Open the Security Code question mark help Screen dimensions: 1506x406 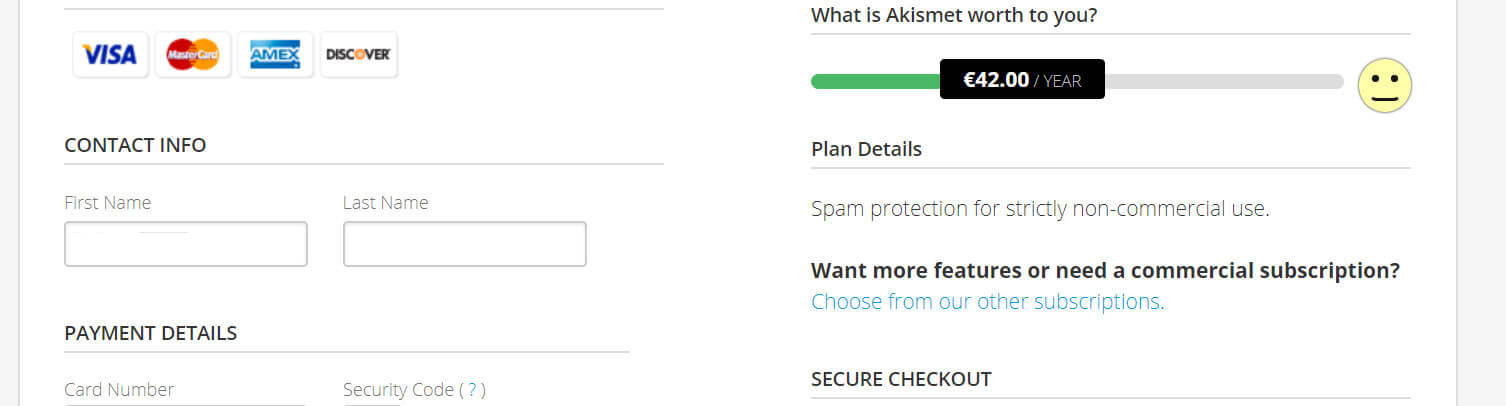472,390
